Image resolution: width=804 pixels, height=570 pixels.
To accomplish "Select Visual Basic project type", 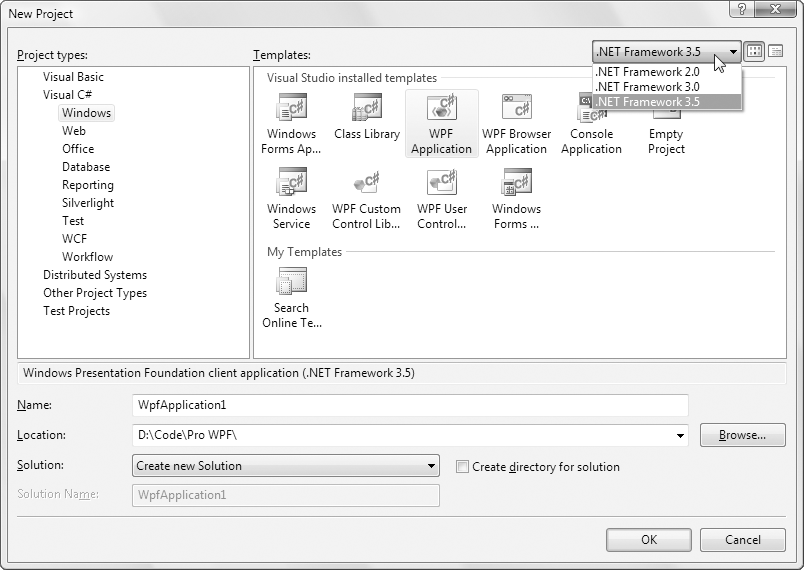I will pos(73,77).
